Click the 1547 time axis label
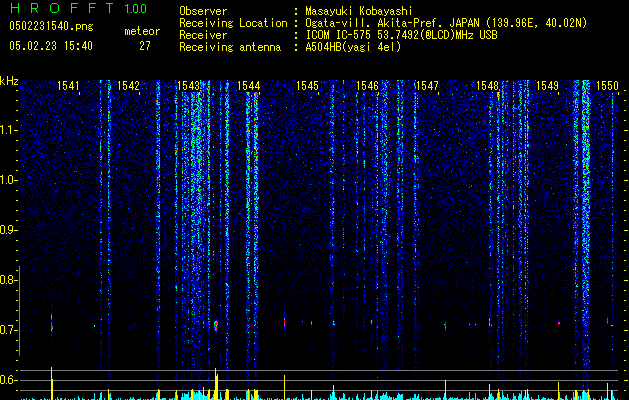Viewport: 629px width, 400px height. point(427,85)
